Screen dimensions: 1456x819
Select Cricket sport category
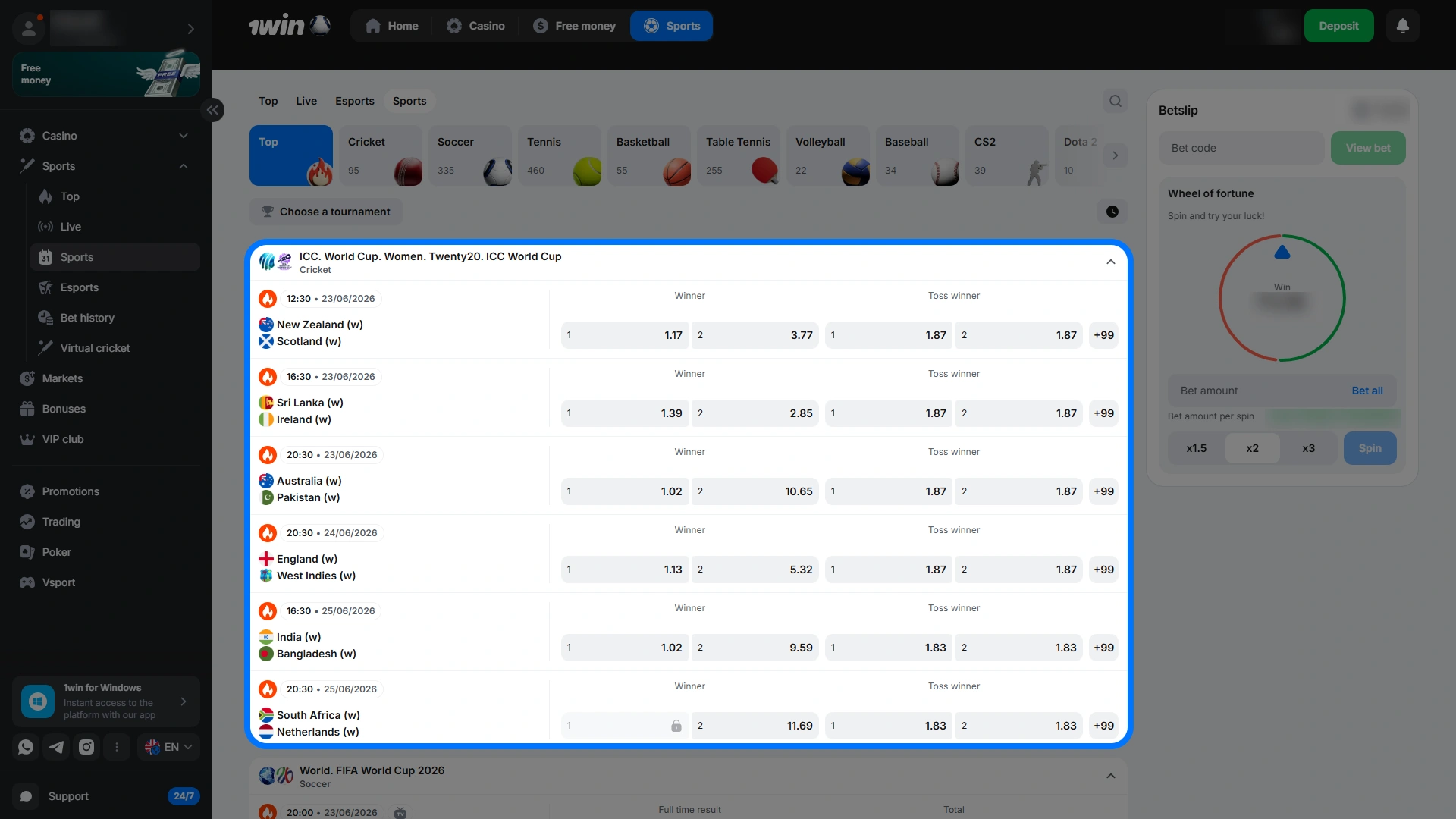tap(381, 155)
